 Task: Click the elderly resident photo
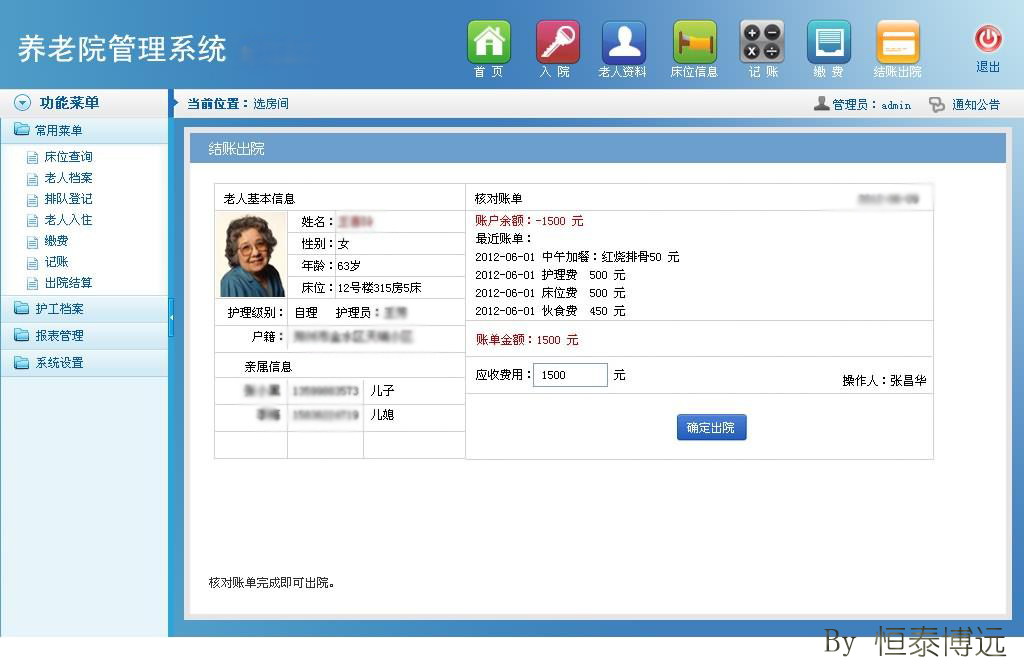[253, 255]
